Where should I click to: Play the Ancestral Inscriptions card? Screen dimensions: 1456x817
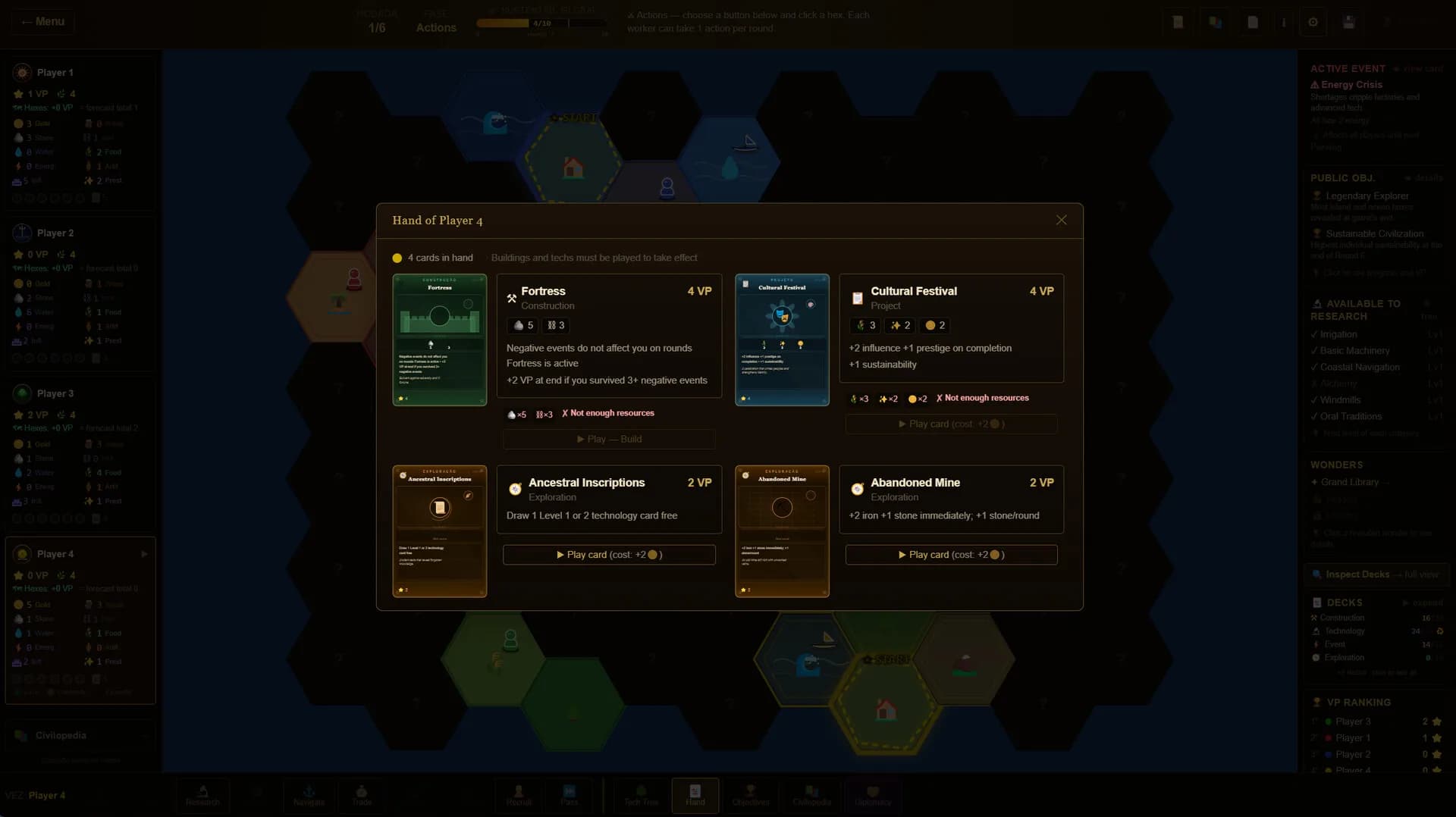click(x=609, y=555)
